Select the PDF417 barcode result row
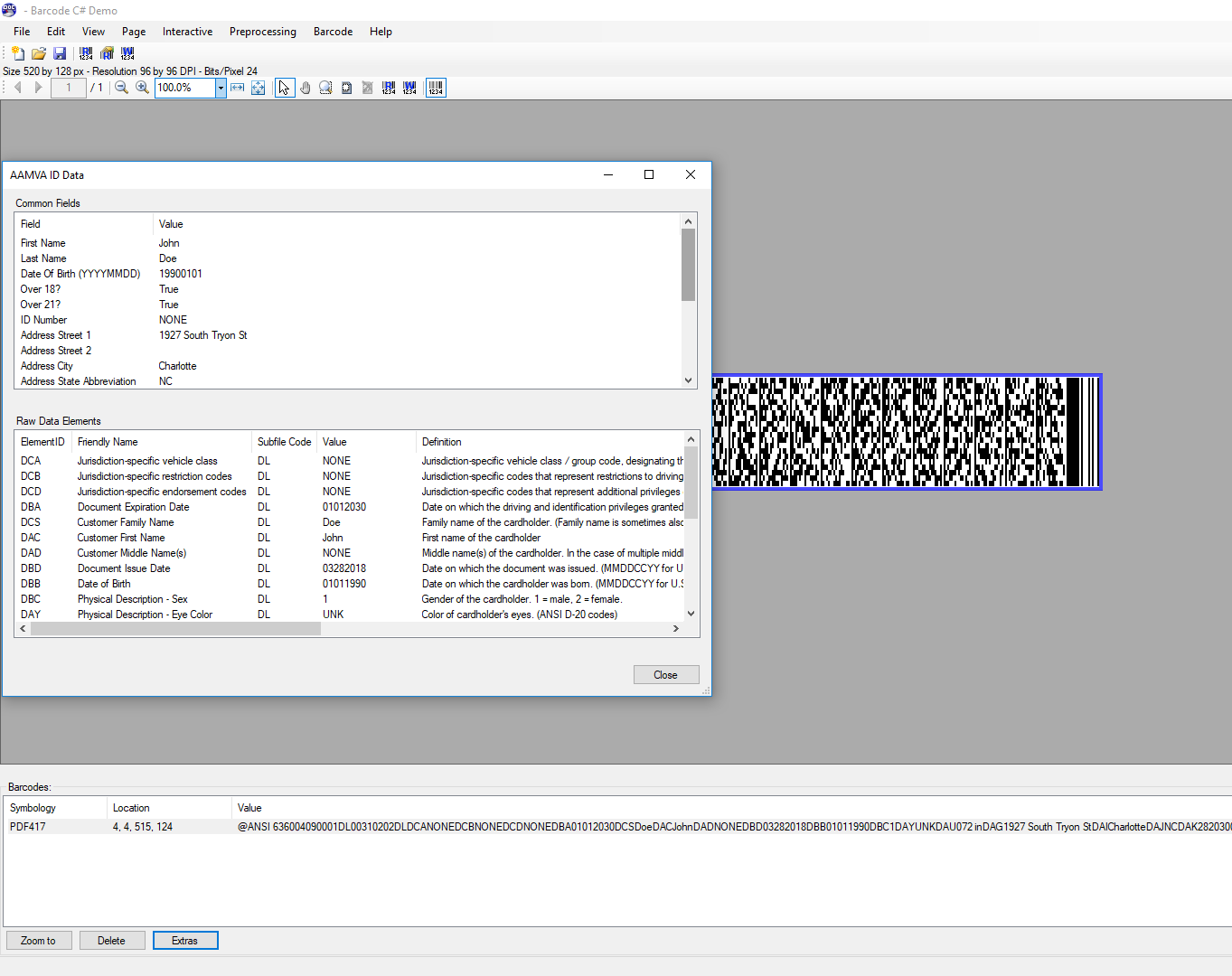1232x976 pixels. tap(618, 827)
